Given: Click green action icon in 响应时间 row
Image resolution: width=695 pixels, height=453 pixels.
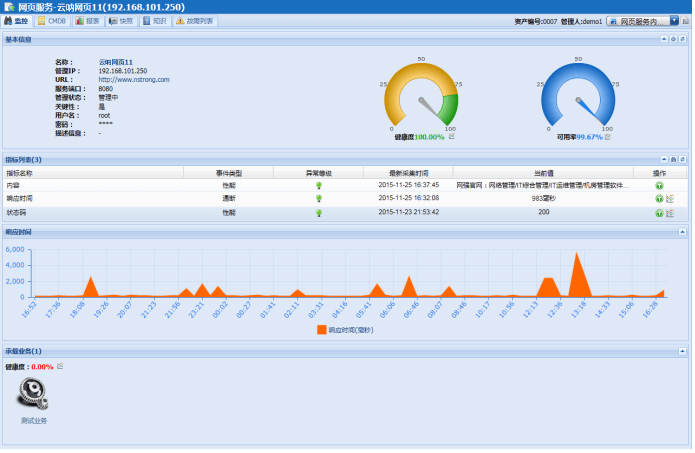Looking at the screenshot, I should coord(659,199).
